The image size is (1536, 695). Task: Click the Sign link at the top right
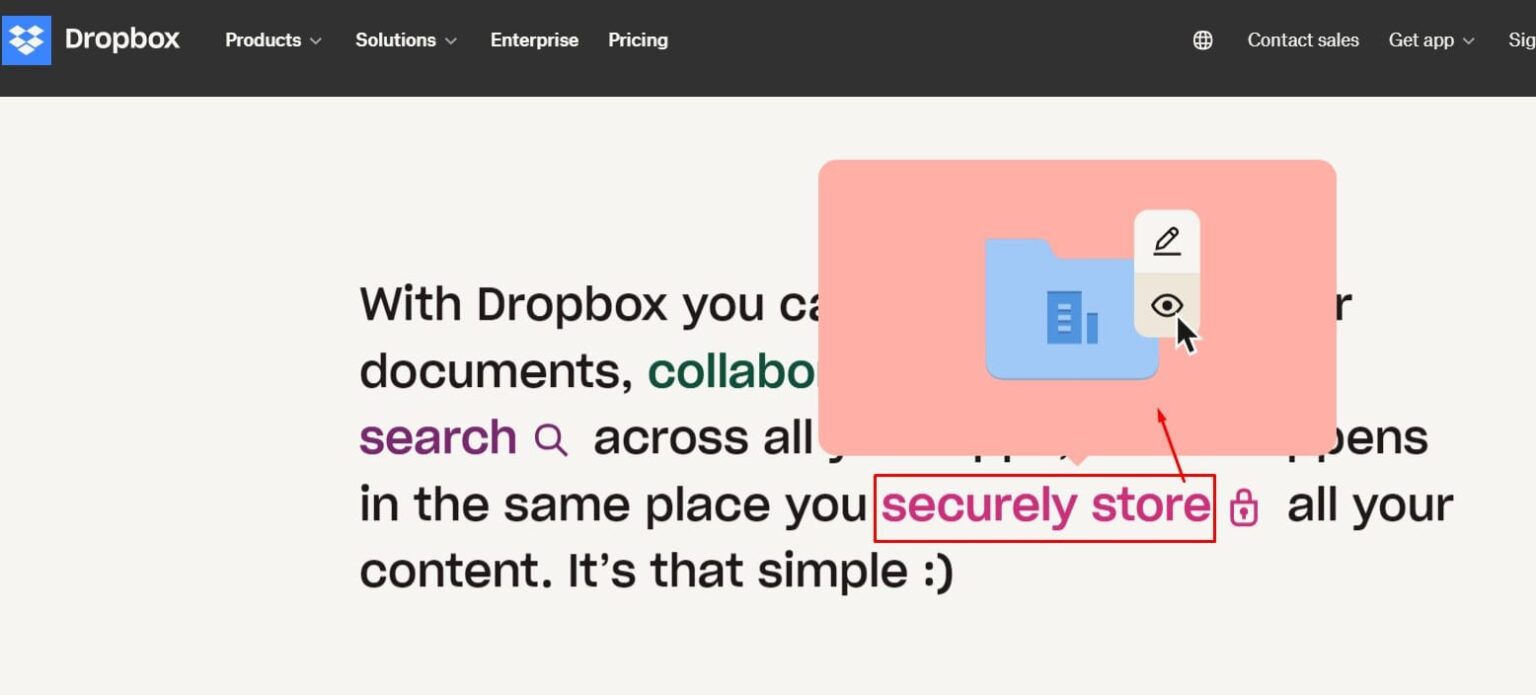point(1520,40)
